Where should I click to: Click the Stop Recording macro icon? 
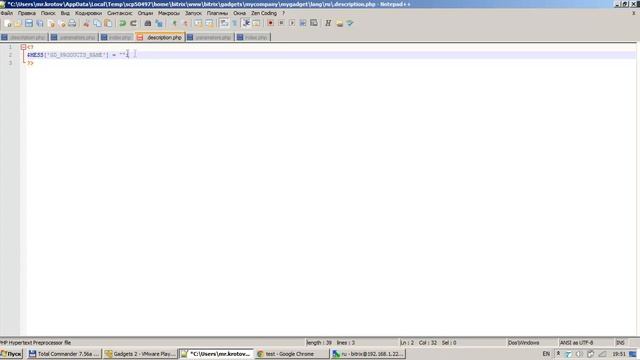[281, 24]
